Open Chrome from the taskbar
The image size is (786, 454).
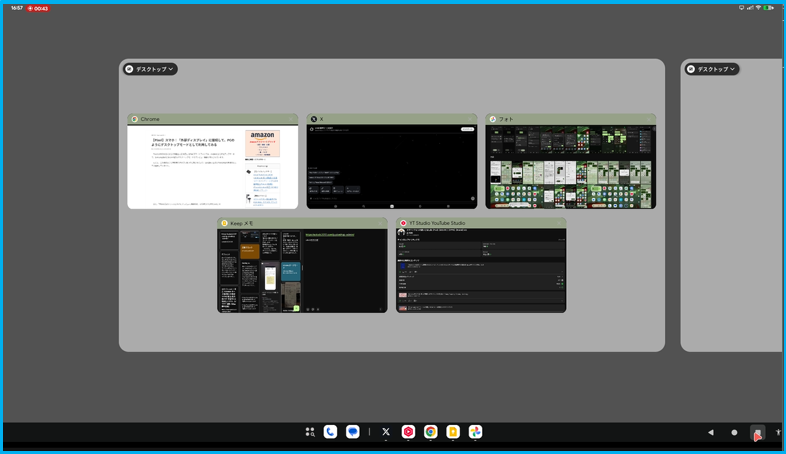pos(430,432)
